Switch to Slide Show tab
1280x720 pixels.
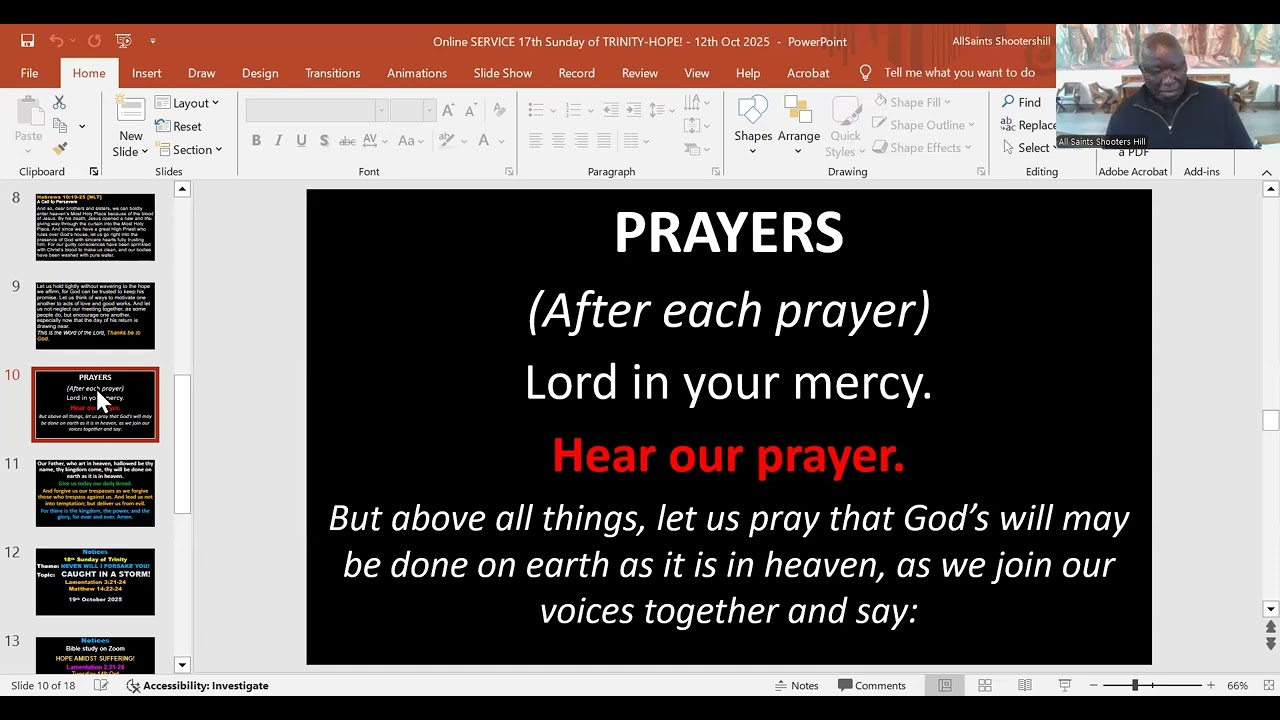point(503,73)
